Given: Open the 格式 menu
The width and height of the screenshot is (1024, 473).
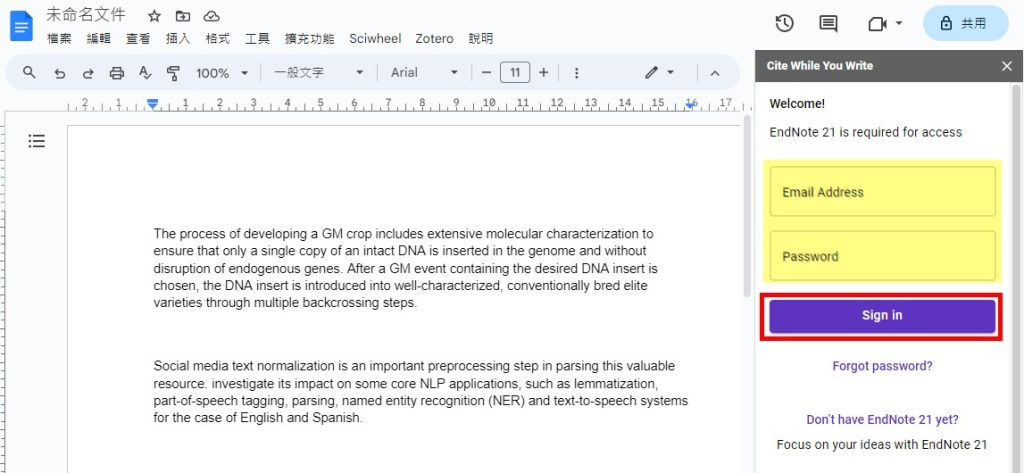Looking at the screenshot, I should [x=217, y=39].
